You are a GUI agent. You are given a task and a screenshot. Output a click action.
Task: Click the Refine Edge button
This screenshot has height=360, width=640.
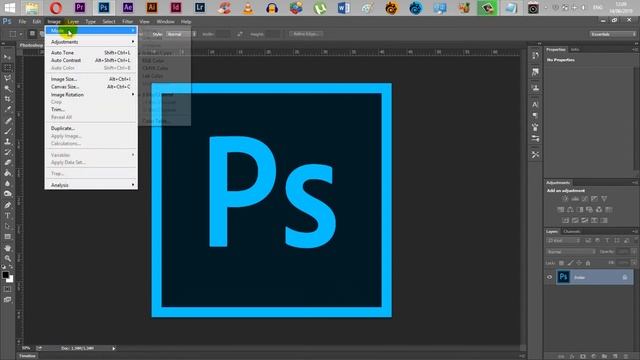(306, 34)
